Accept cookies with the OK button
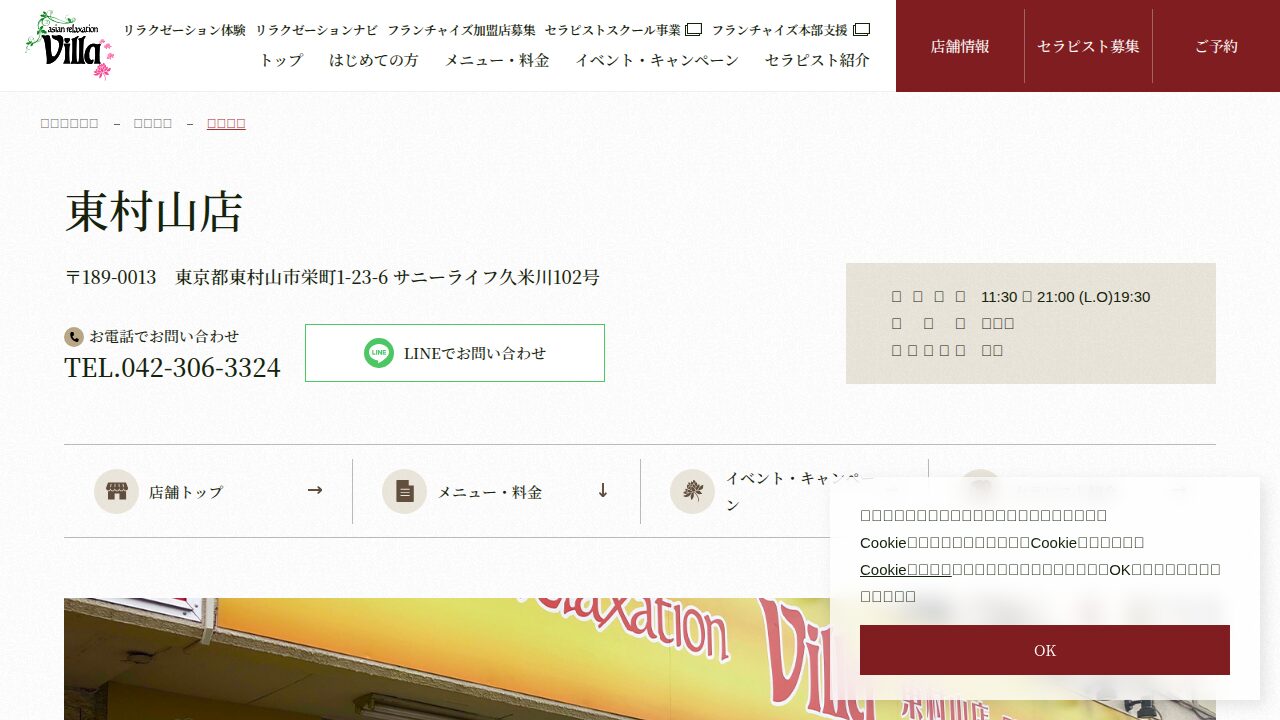This screenshot has width=1280, height=720. (1045, 650)
